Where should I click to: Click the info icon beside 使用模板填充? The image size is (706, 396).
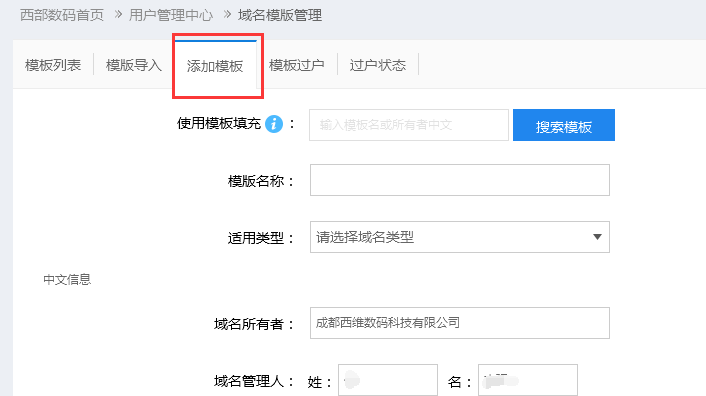(x=274, y=124)
